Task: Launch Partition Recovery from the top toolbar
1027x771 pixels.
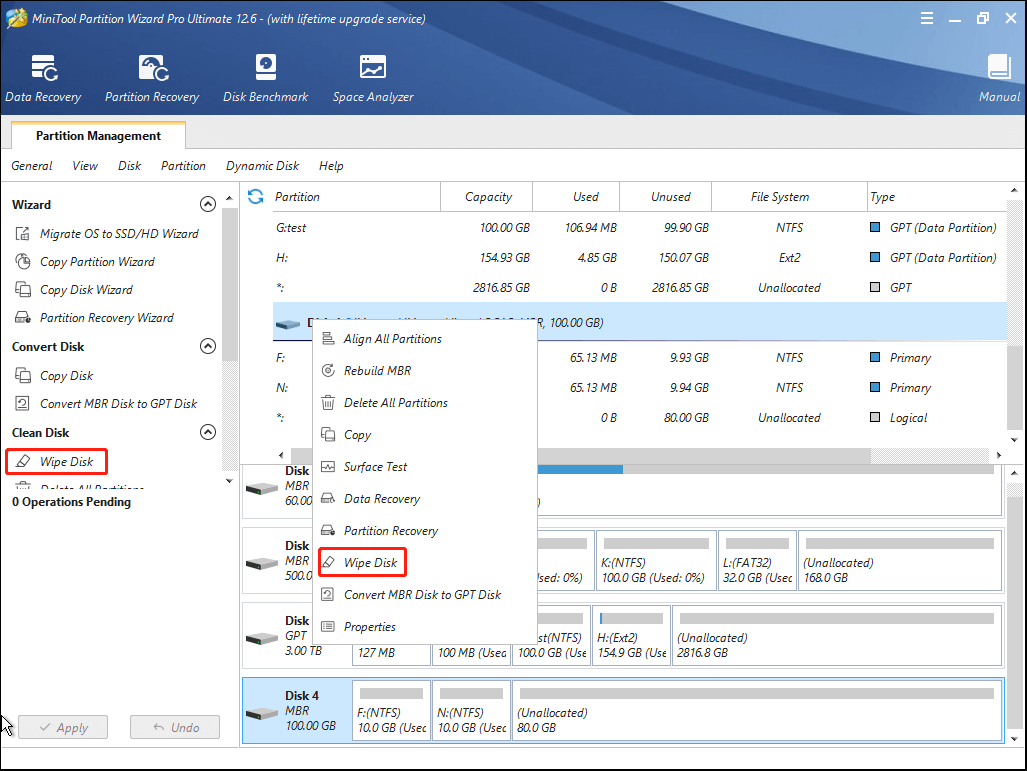Action: click(152, 79)
